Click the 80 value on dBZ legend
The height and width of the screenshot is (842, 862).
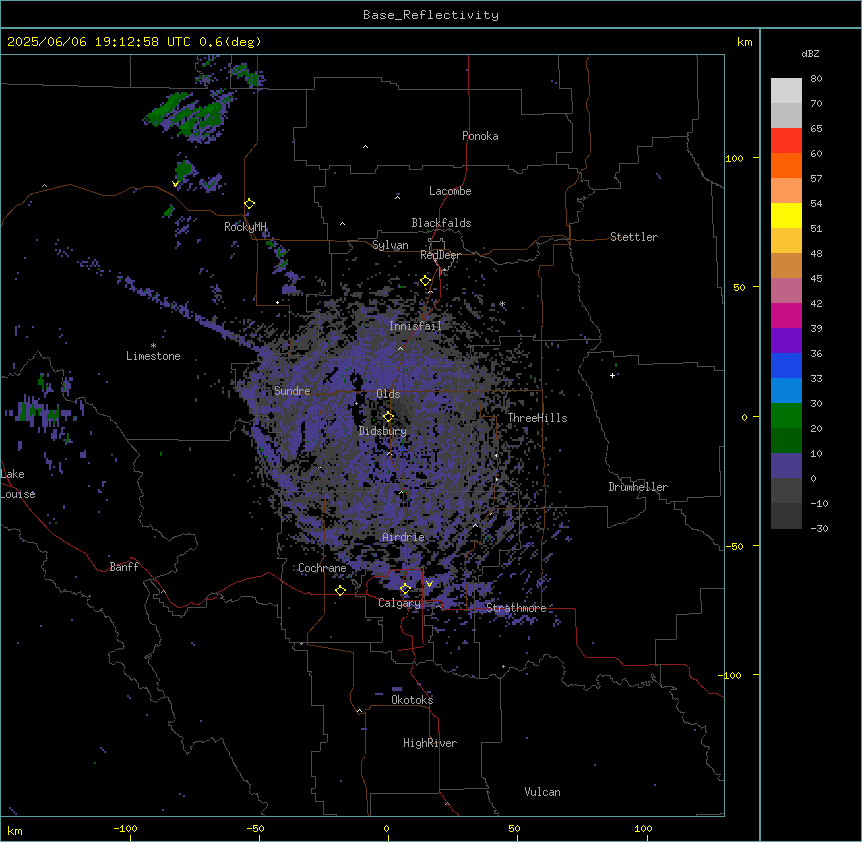point(816,79)
